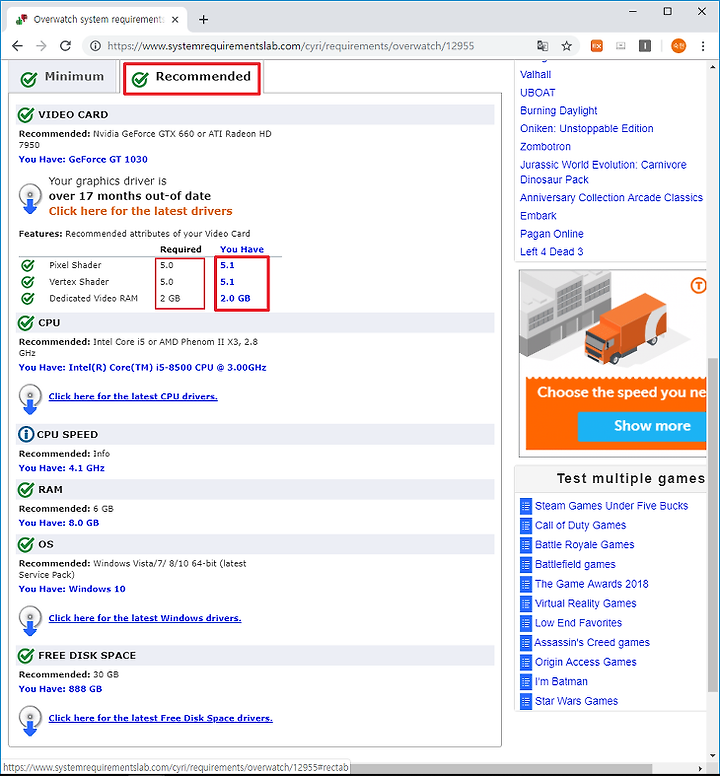Open the translate page icon

[542, 46]
